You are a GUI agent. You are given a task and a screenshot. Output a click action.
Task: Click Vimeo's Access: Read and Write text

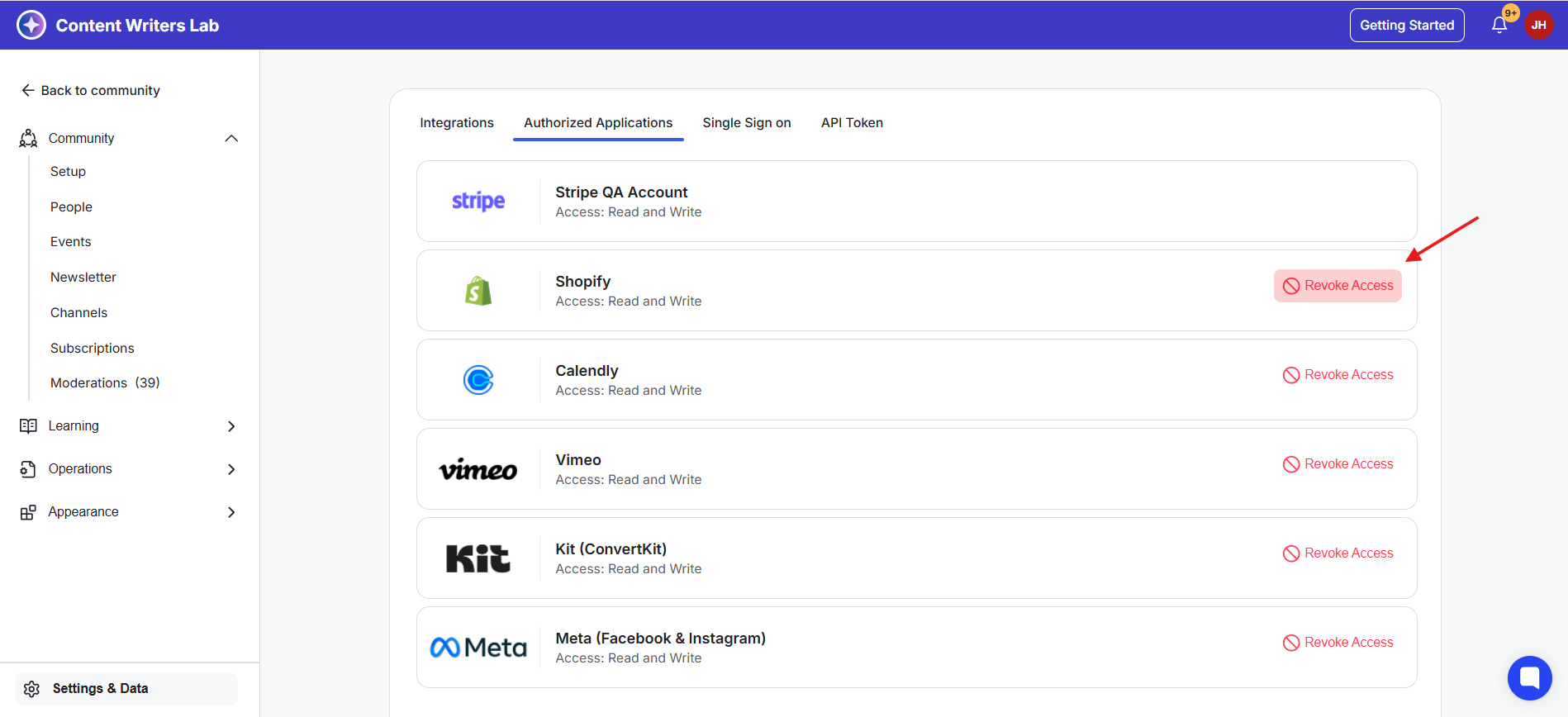(629, 480)
